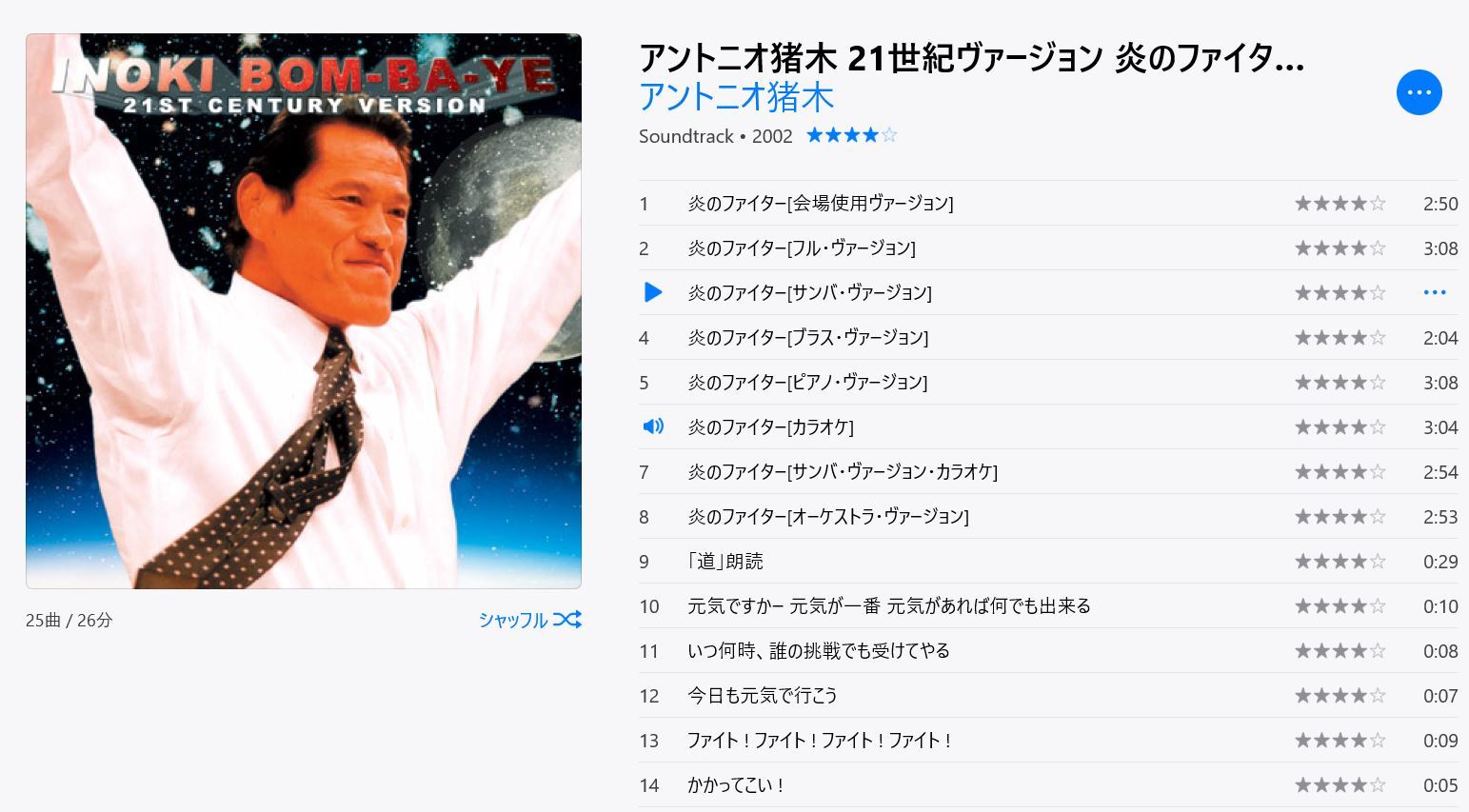
Task: Select track 今日も元気で行こう
Action: [x=1048, y=695]
